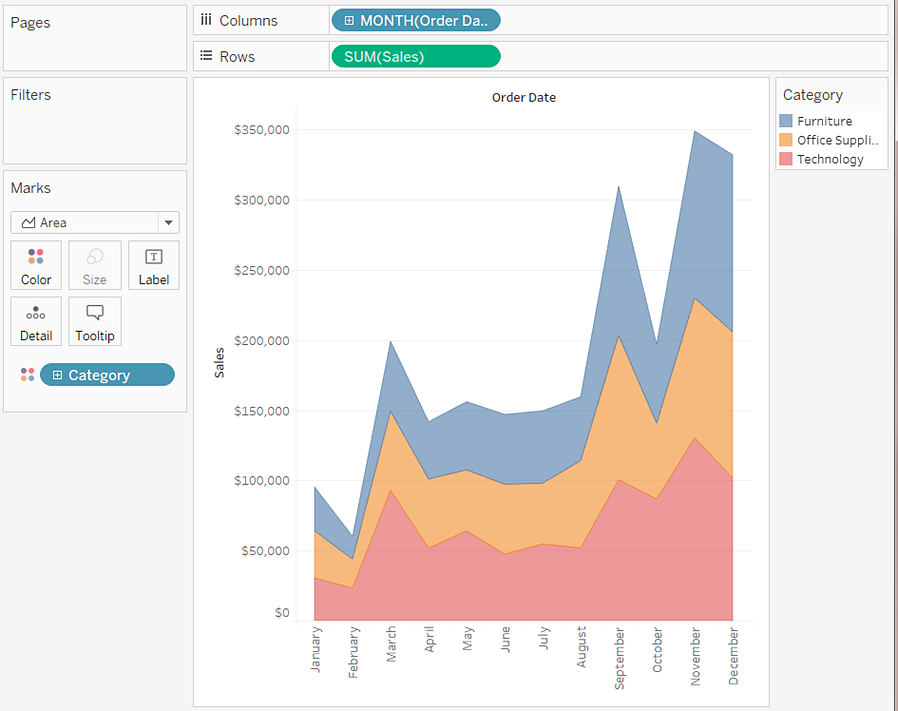Click the color dots icon beside Category pill
This screenshot has height=711, width=898.
click(x=27, y=375)
